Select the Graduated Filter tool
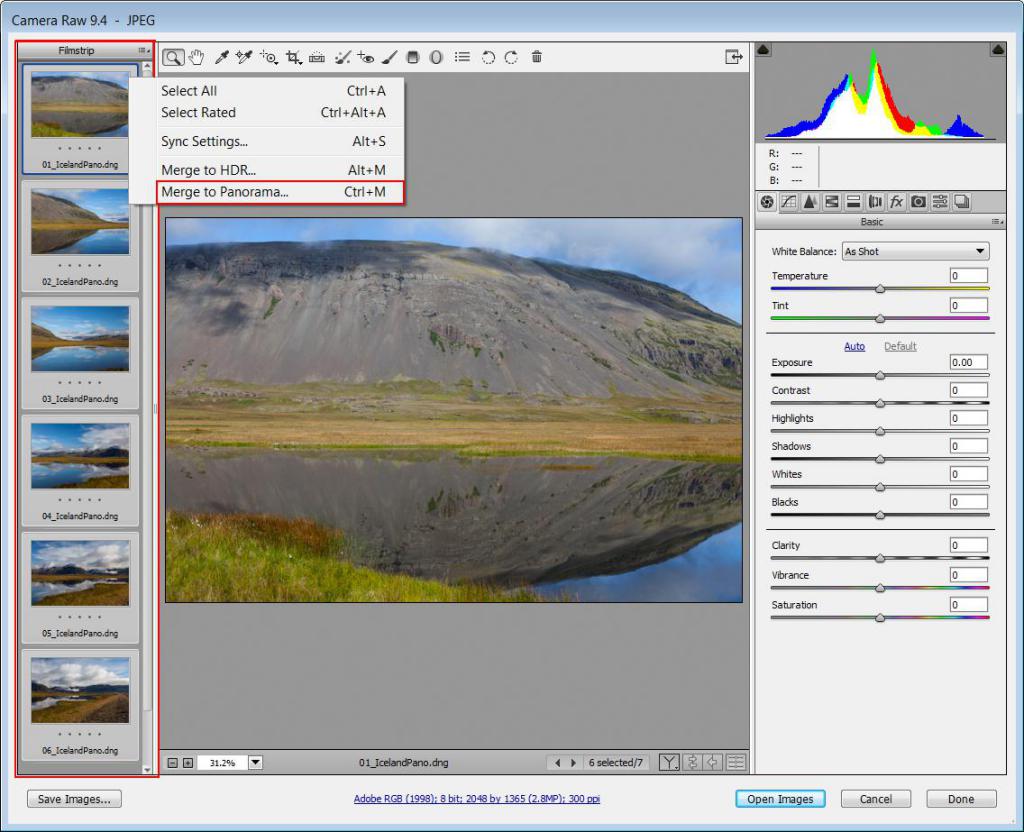 412,57
